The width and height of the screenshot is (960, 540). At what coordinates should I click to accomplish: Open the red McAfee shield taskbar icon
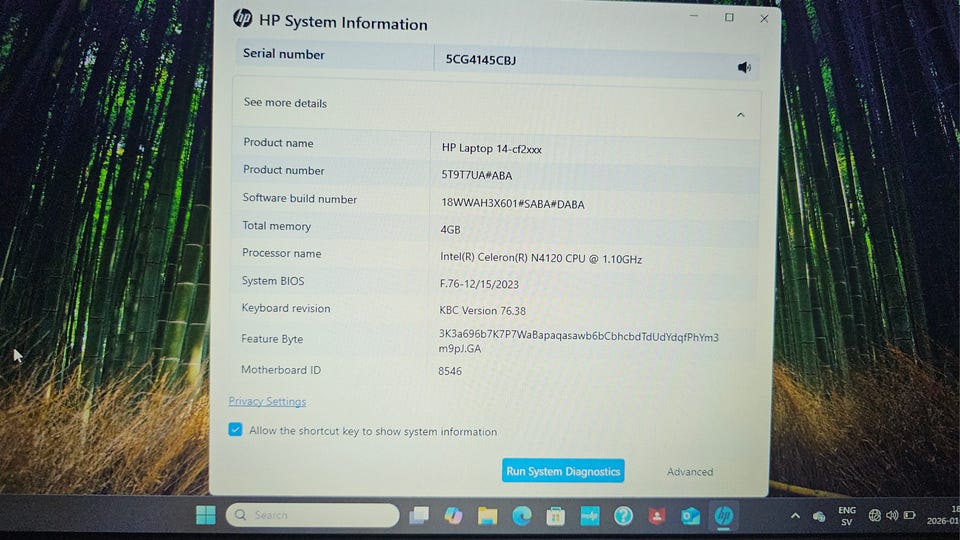(657, 516)
